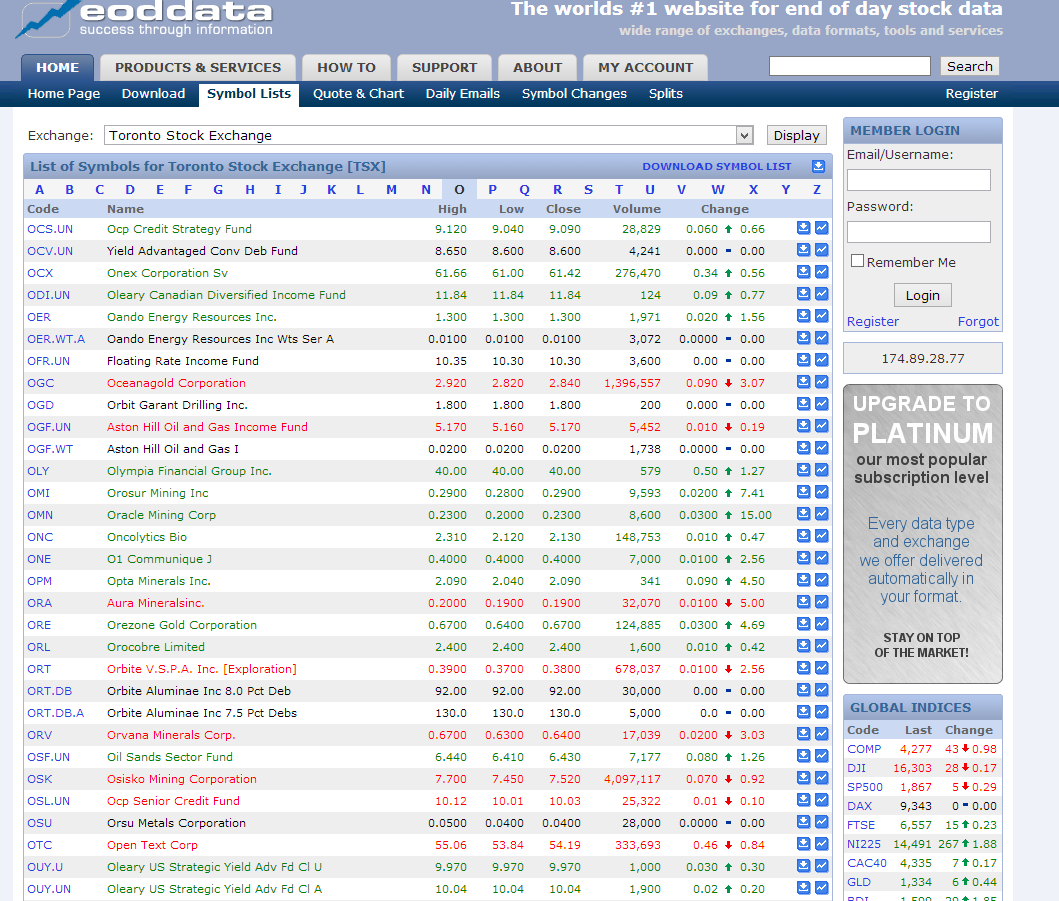
Task: Select letter A in alphabet index
Action: coord(39,190)
